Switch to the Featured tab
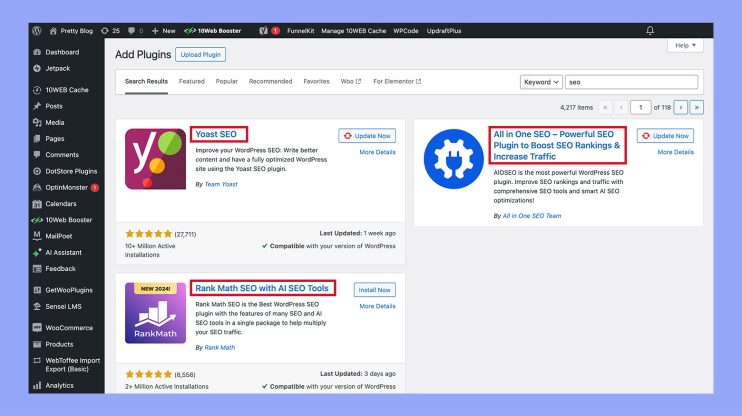 point(192,81)
